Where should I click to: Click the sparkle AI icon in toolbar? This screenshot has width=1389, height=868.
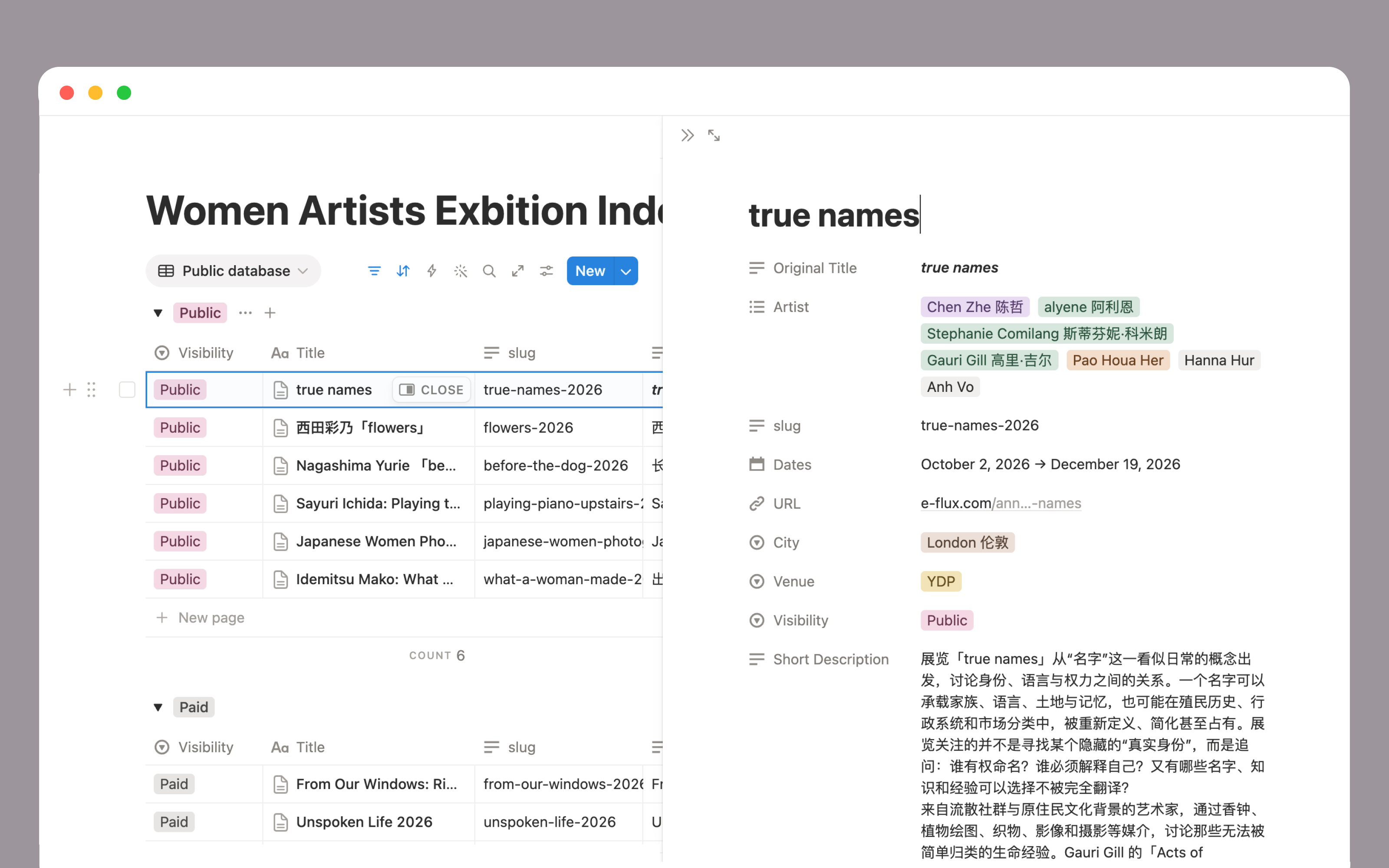[x=460, y=271]
